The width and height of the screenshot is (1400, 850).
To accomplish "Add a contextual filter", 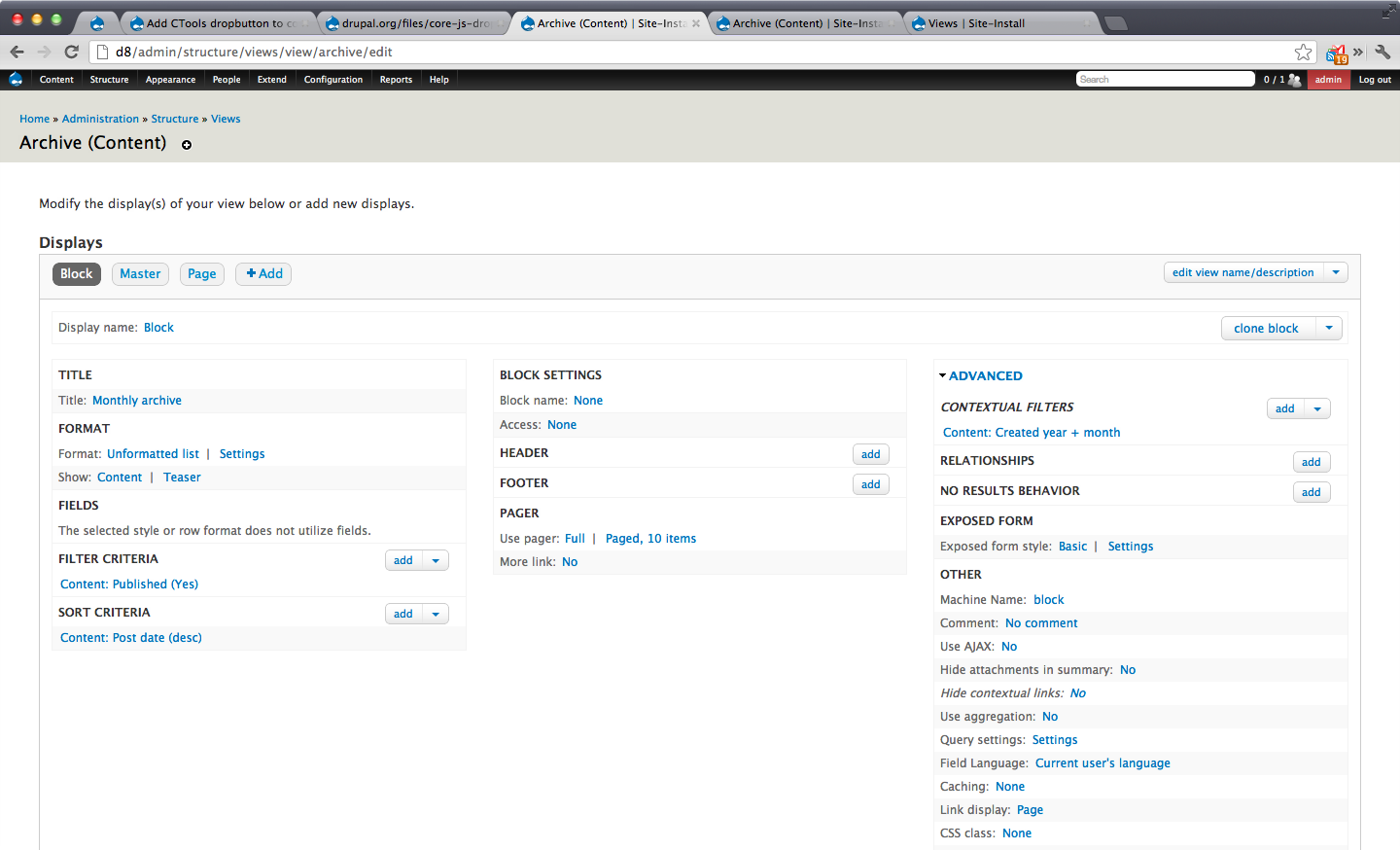I will point(1285,408).
